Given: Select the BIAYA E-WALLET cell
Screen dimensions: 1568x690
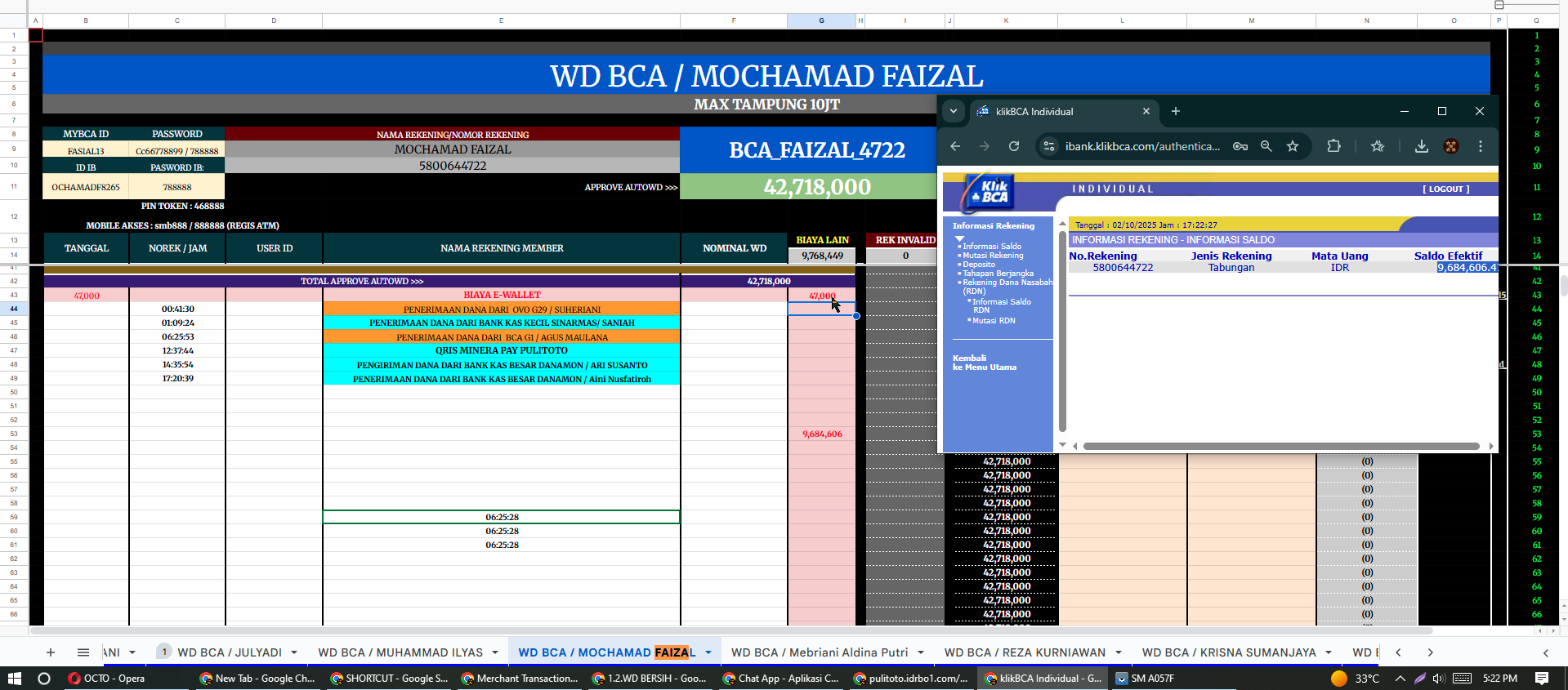Looking at the screenshot, I should tap(502, 295).
